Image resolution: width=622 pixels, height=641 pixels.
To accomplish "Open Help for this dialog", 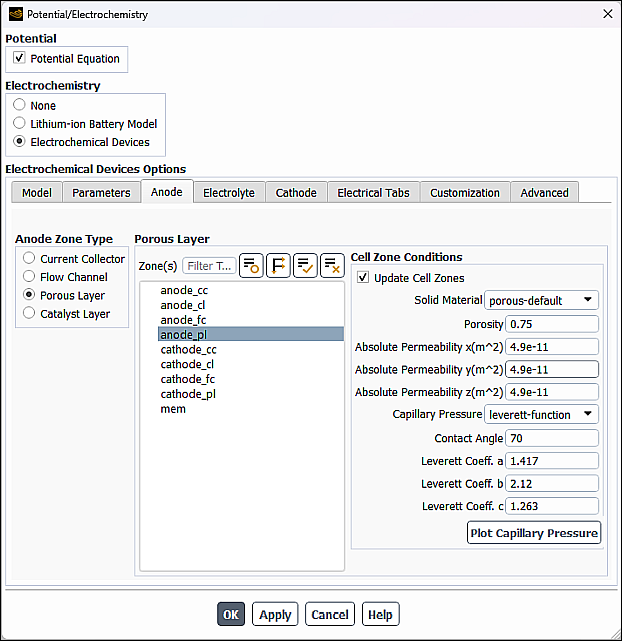I will 380,614.
